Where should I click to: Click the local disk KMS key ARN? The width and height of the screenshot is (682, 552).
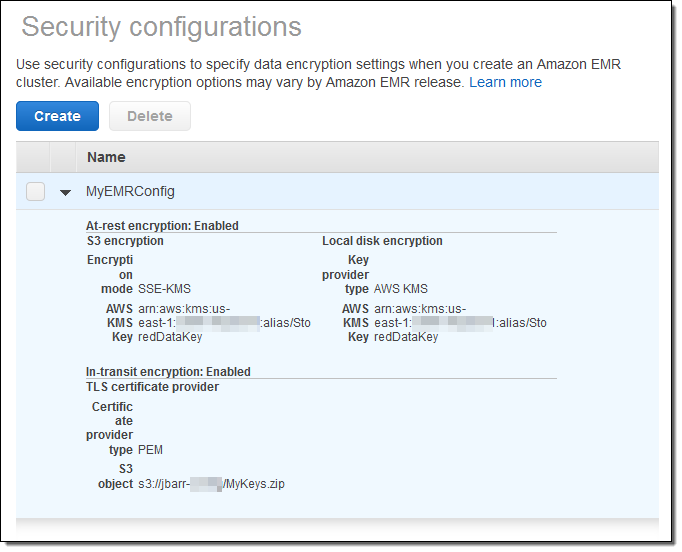pyautogui.click(x=460, y=322)
